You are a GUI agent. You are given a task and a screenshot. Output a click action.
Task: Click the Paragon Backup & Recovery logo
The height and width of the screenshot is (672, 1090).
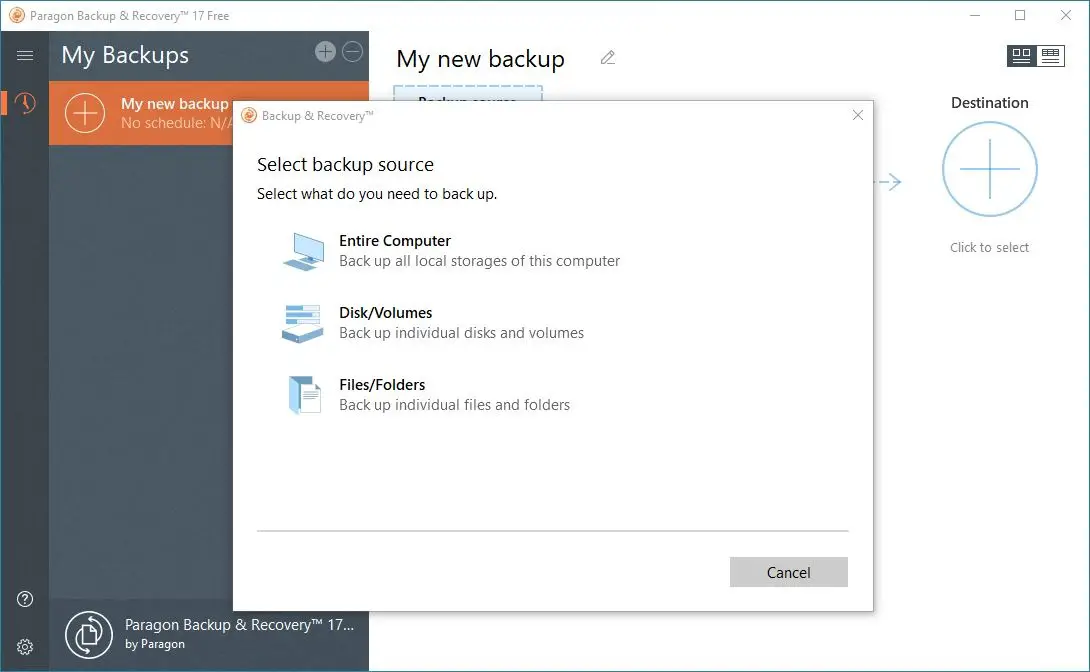click(x=89, y=634)
